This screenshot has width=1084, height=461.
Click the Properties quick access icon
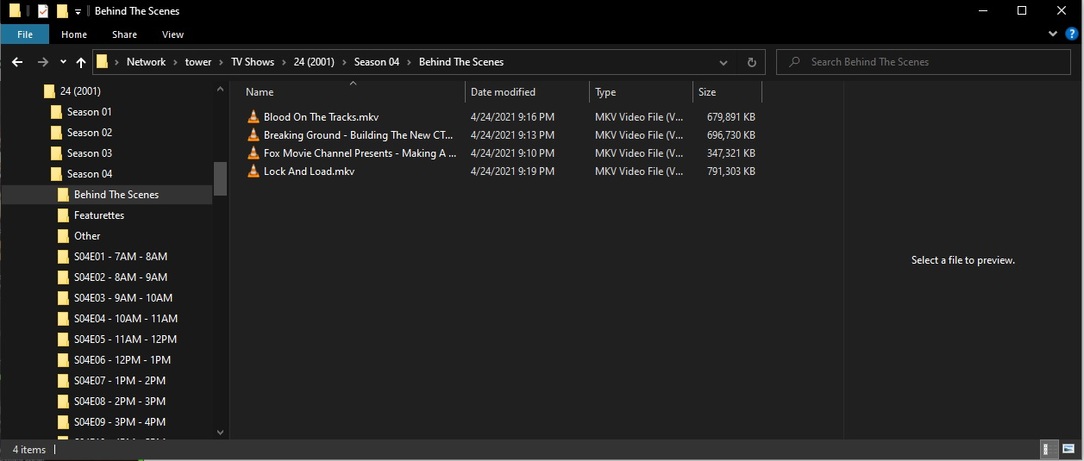tap(42, 11)
